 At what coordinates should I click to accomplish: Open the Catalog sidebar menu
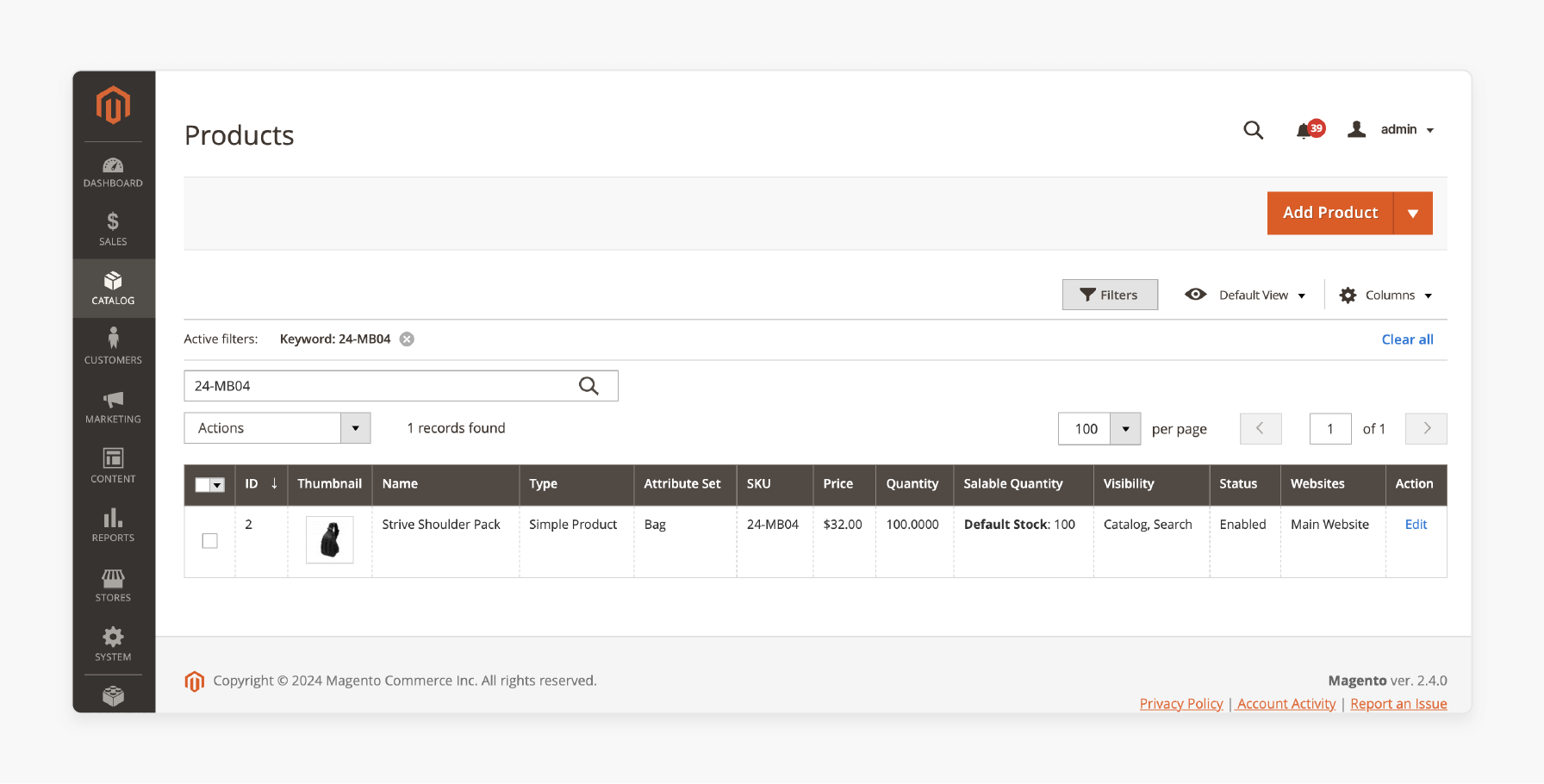113,289
